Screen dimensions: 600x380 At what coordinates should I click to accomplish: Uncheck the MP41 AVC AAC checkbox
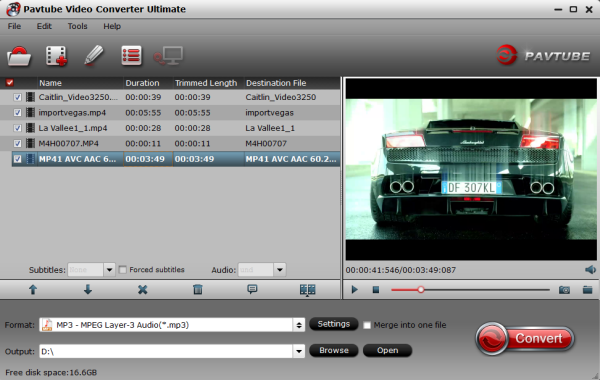(17, 158)
